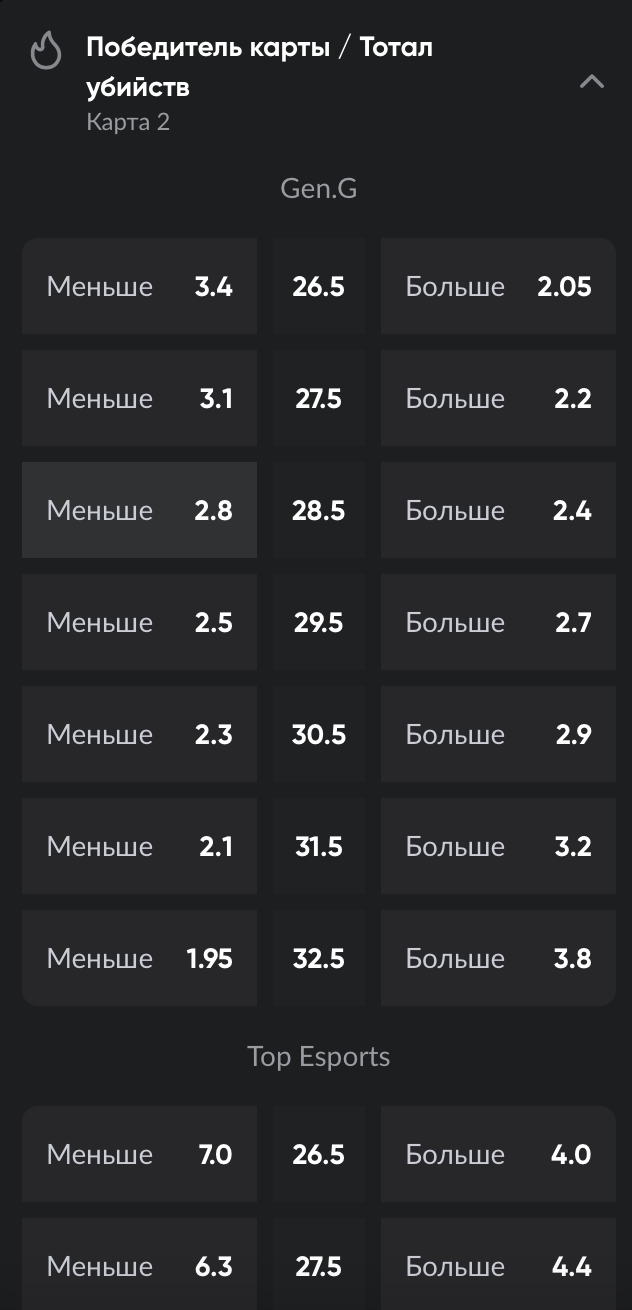Tap Gen.G Меньше 29.5 odds 2.5
This screenshot has width=632, height=1310.
point(139,622)
